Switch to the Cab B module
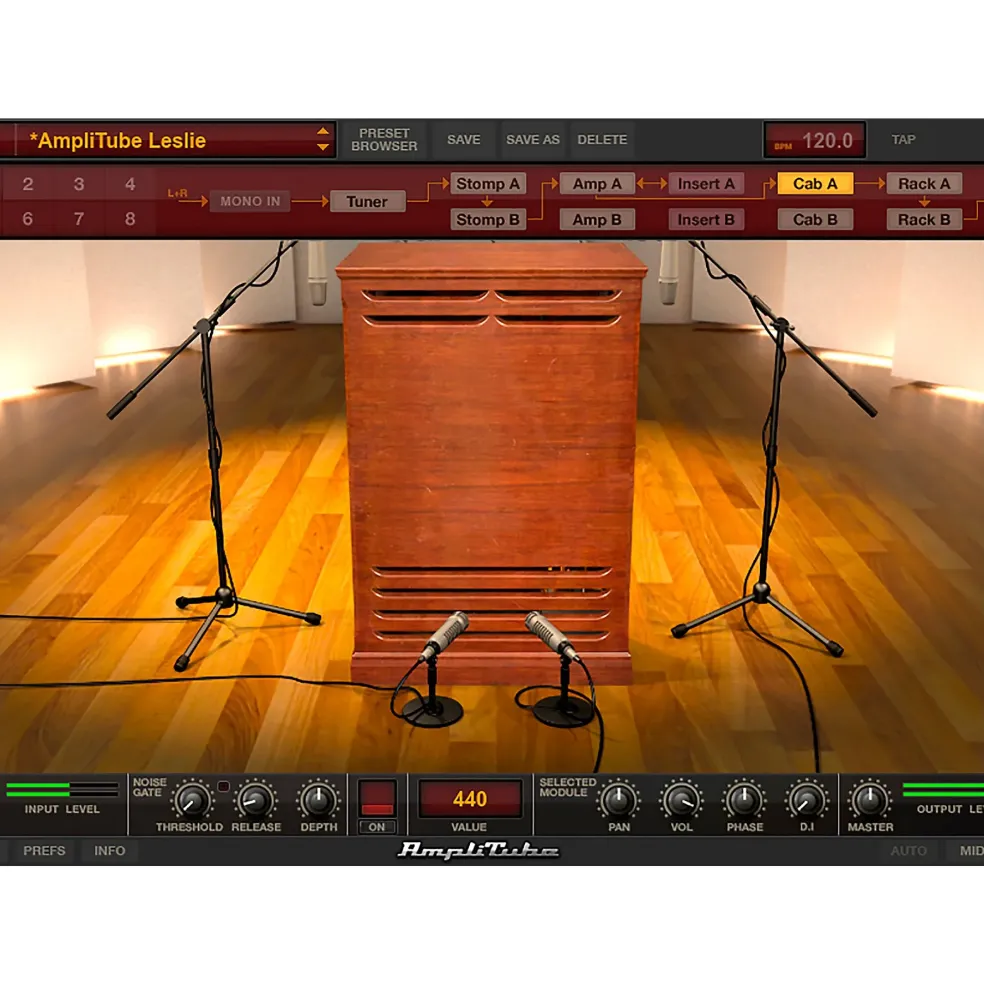Screen dimensions: 984x985 815,220
